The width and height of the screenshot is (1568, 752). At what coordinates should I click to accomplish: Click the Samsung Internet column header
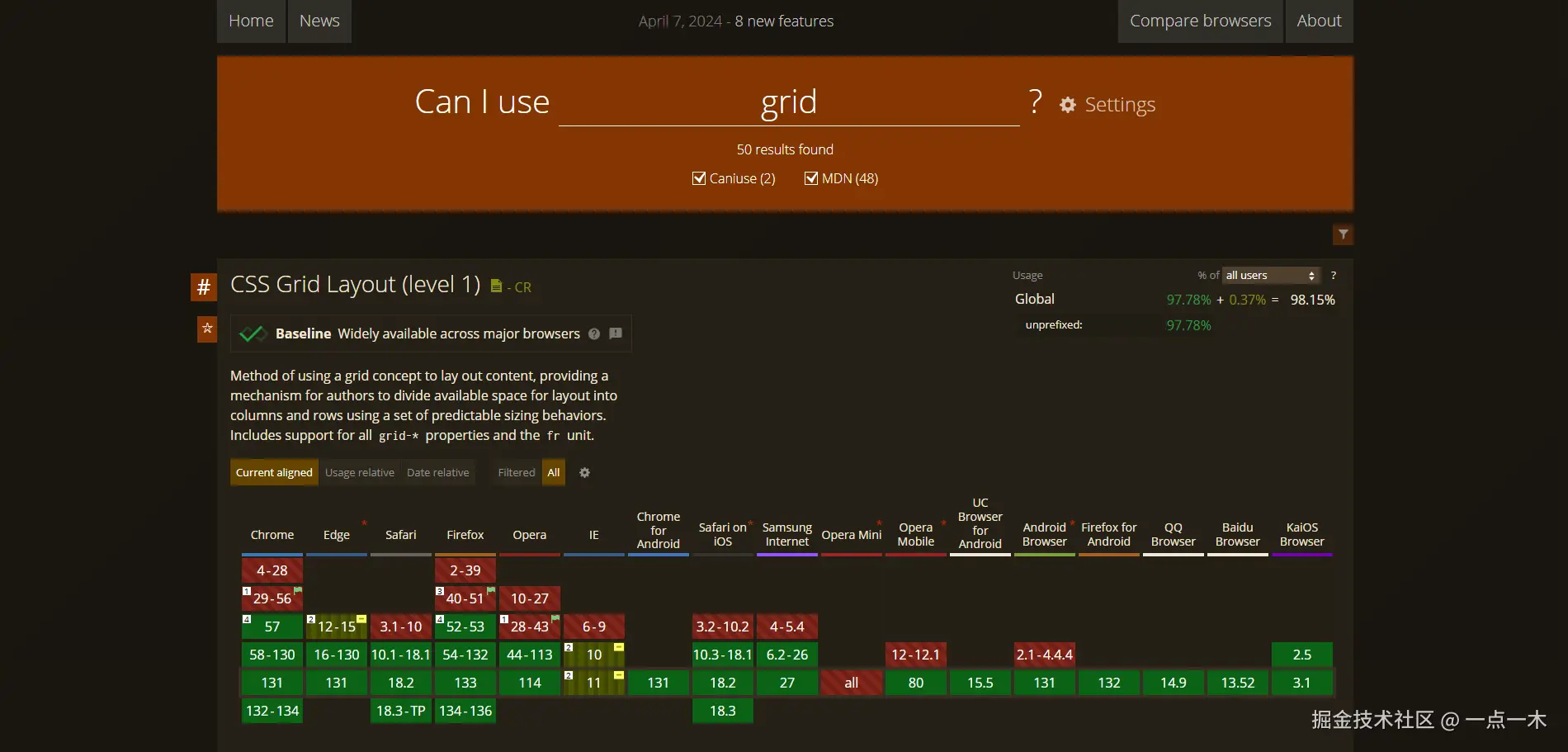787,534
